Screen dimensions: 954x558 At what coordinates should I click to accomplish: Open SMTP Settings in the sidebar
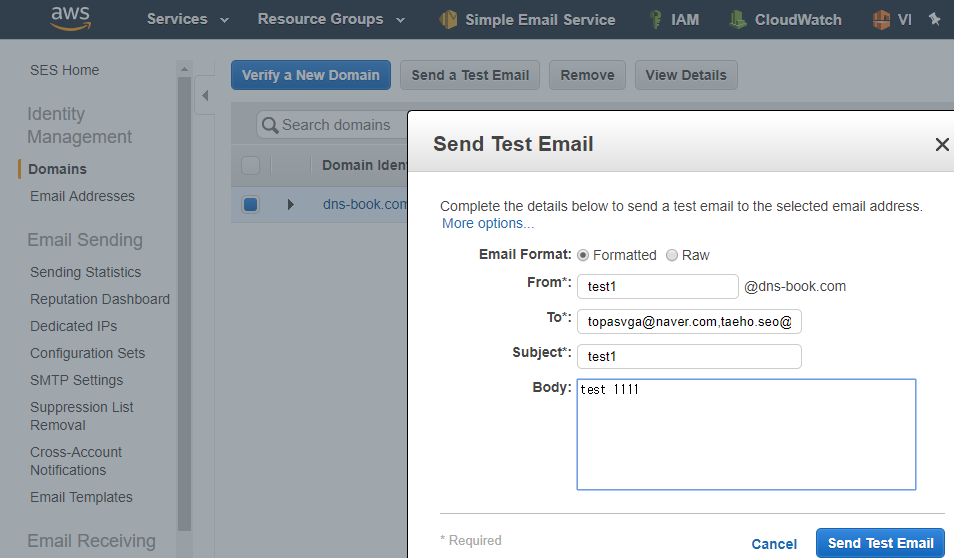pyautogui.click(x=77, y=380)
